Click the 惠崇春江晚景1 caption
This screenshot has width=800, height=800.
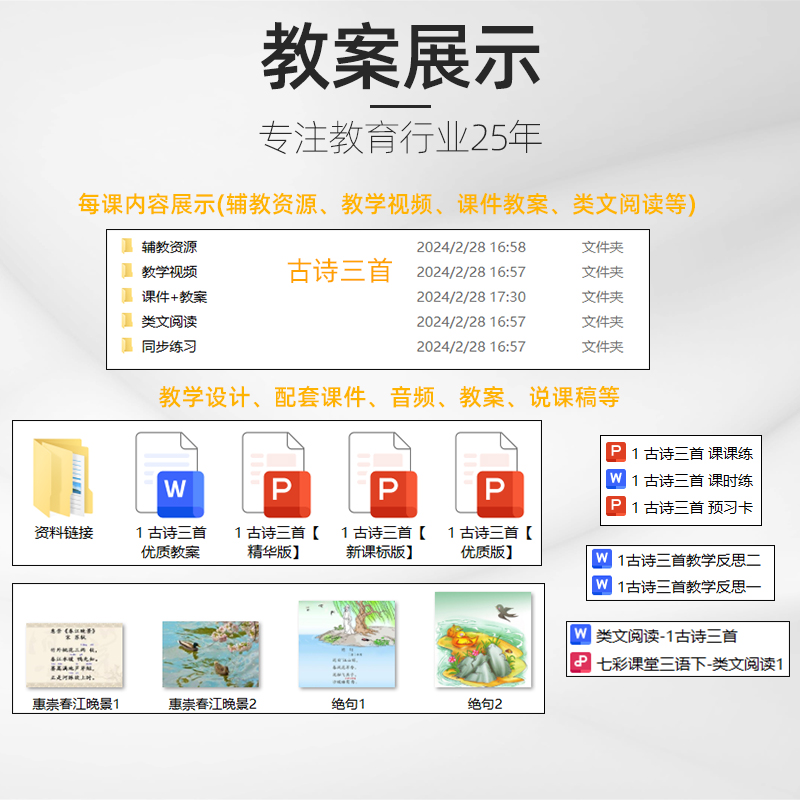point(76,704)
